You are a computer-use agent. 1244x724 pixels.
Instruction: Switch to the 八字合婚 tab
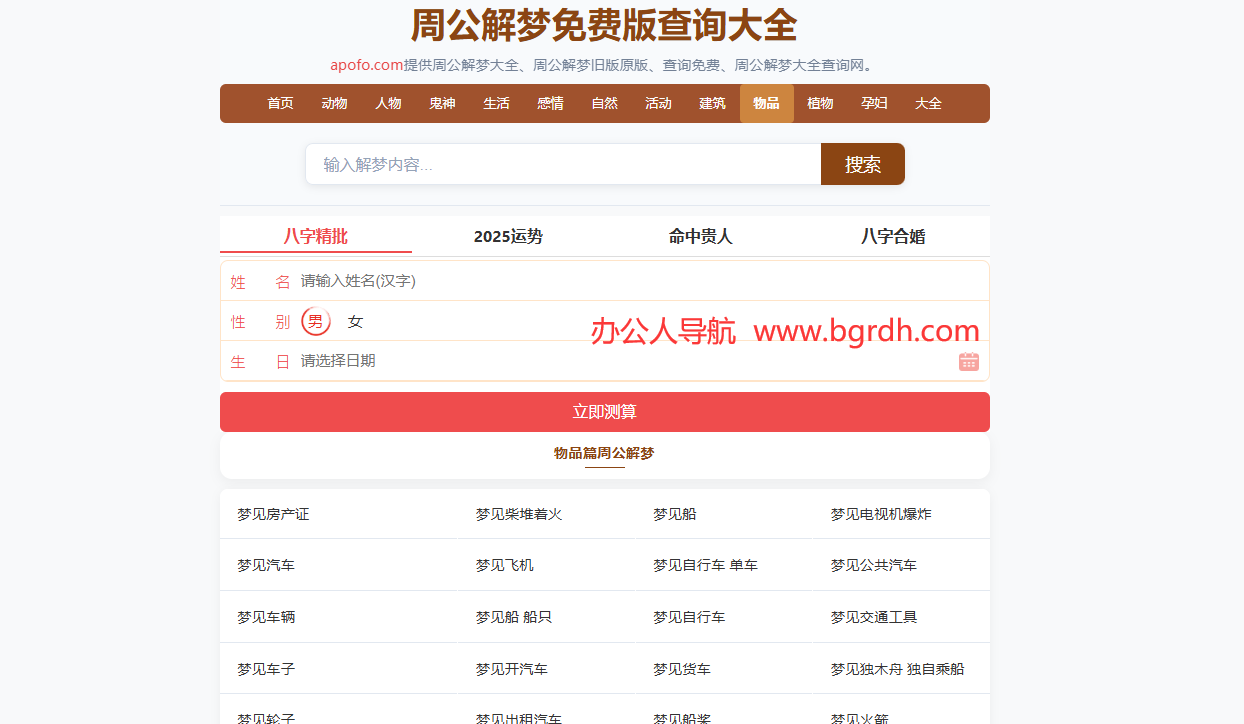point(893,236)
